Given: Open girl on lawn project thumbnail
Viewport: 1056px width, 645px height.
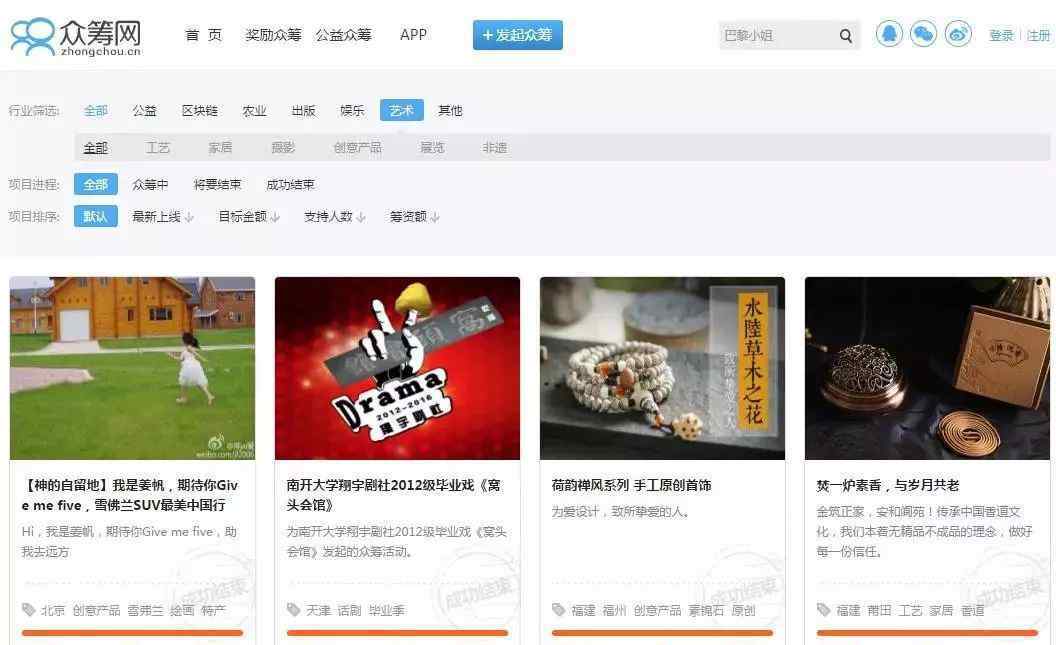Looking at the screenshot, I should pos(132,368).
